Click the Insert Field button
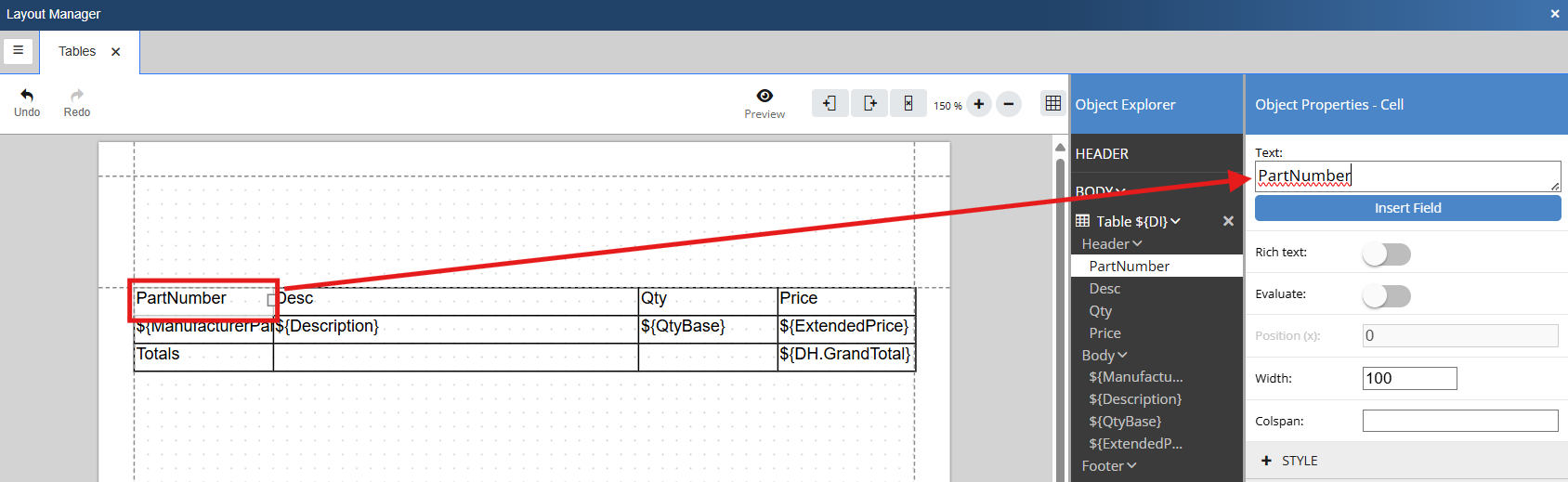 (x=1407, y=208)
